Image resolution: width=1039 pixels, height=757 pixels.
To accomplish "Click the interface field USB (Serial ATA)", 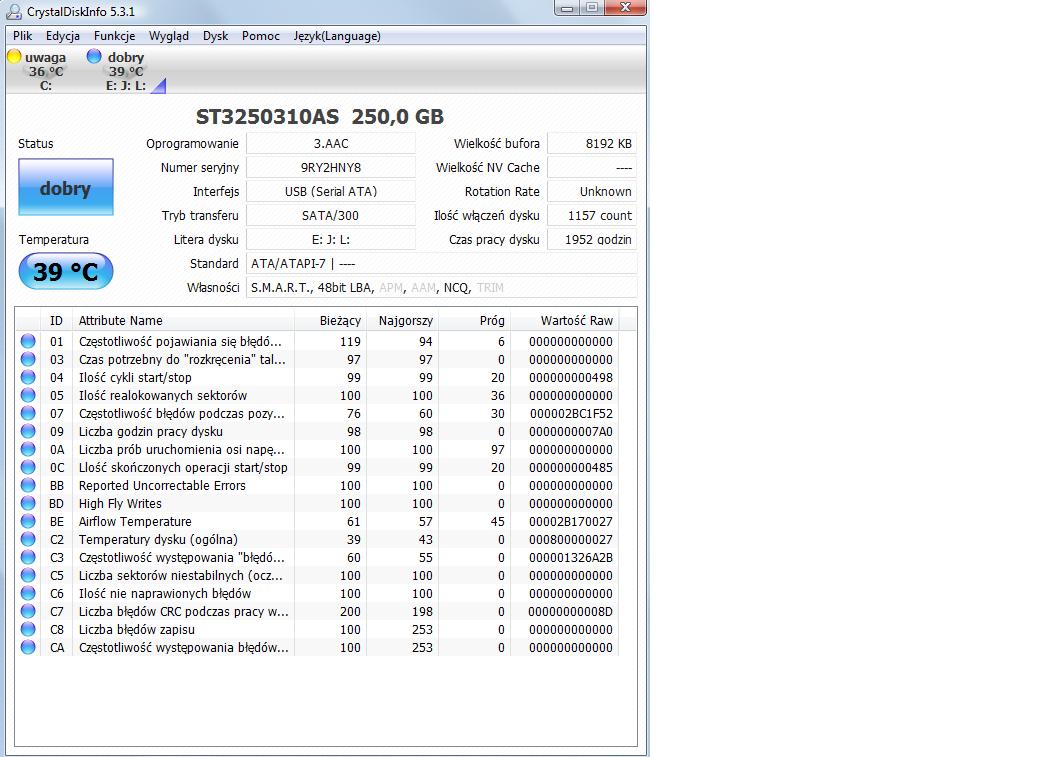I will click(331, 192).
